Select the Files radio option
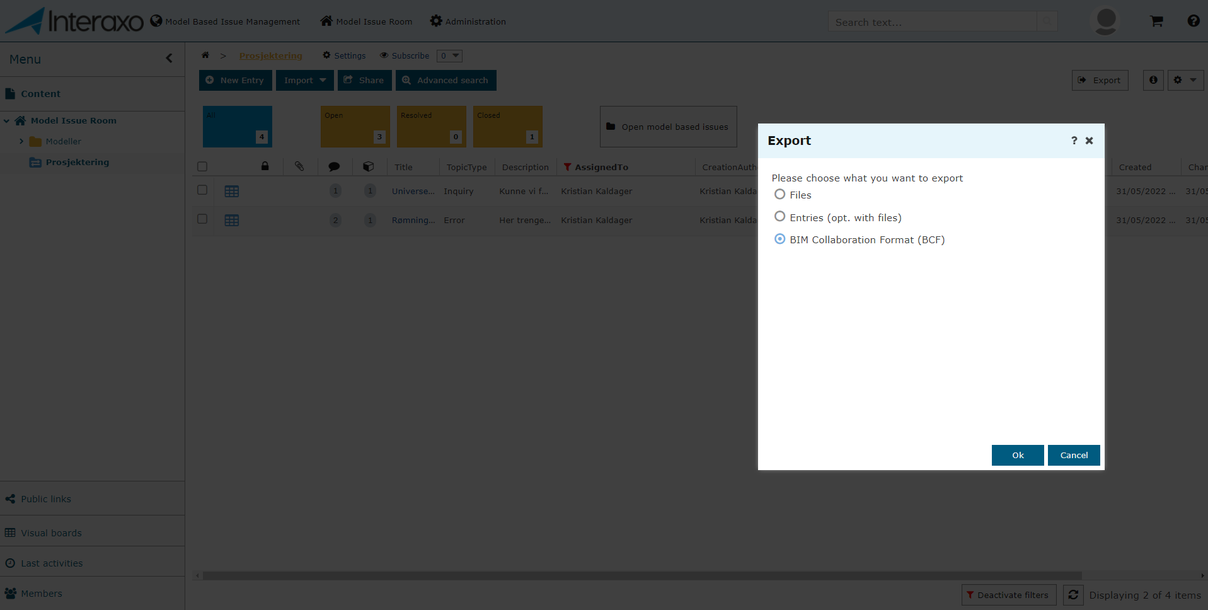 [780, 195]
